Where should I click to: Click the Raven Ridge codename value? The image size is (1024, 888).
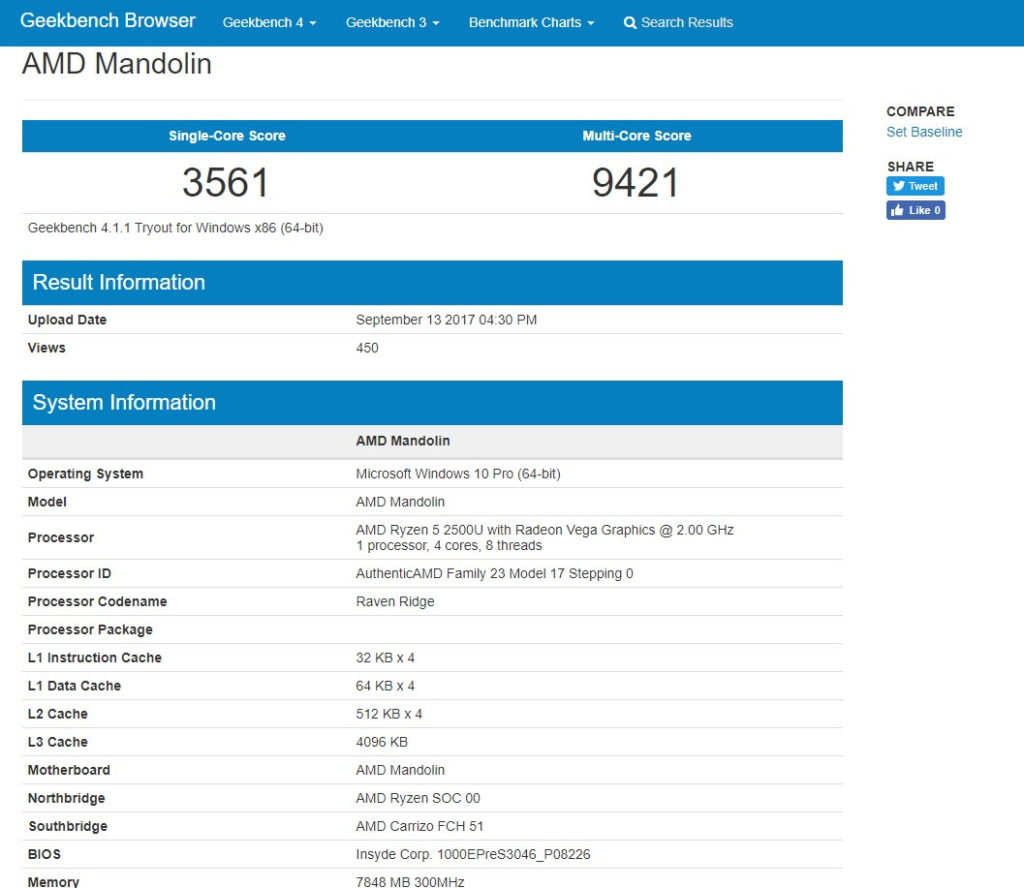tap(395, 602)
